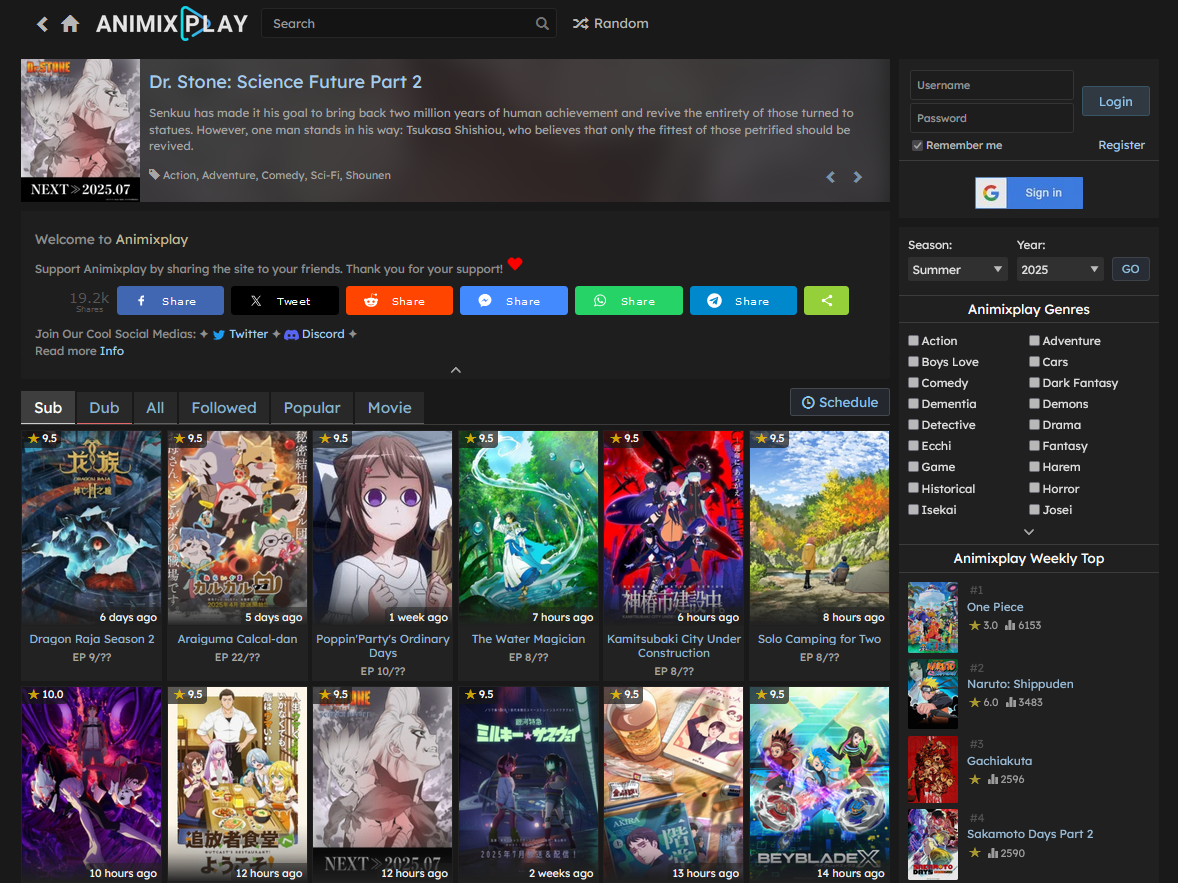Switch to the Dub tab
Image resolution: width=1178 pixels, height=883 pixels.
(x=104, y=408)
